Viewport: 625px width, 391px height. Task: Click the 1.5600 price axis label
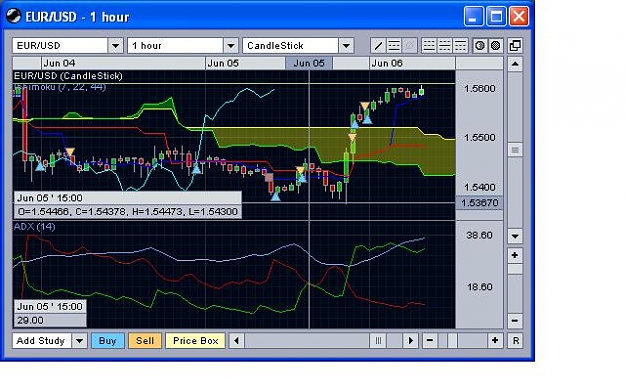click(x=480, y=88)
